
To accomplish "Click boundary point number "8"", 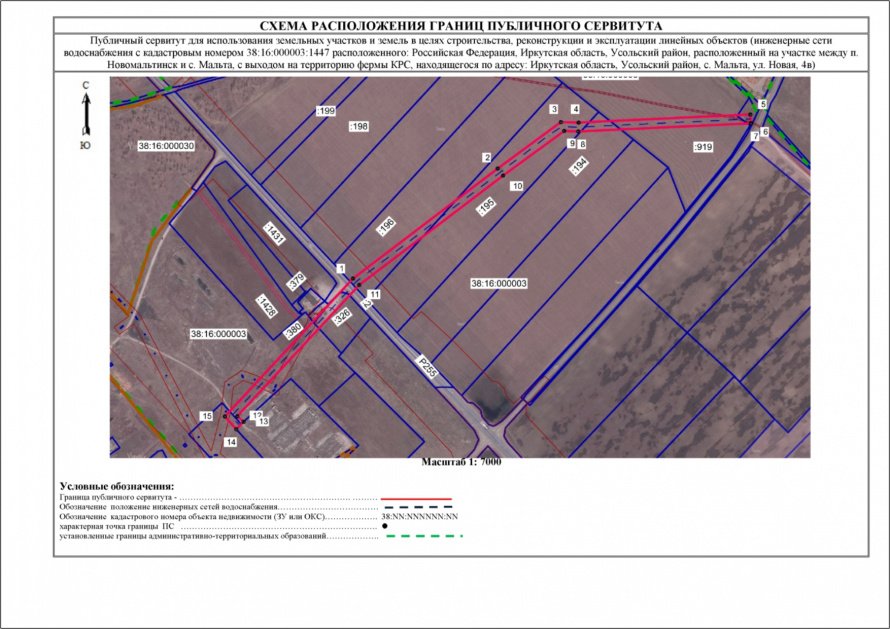I will click(582, 145).
